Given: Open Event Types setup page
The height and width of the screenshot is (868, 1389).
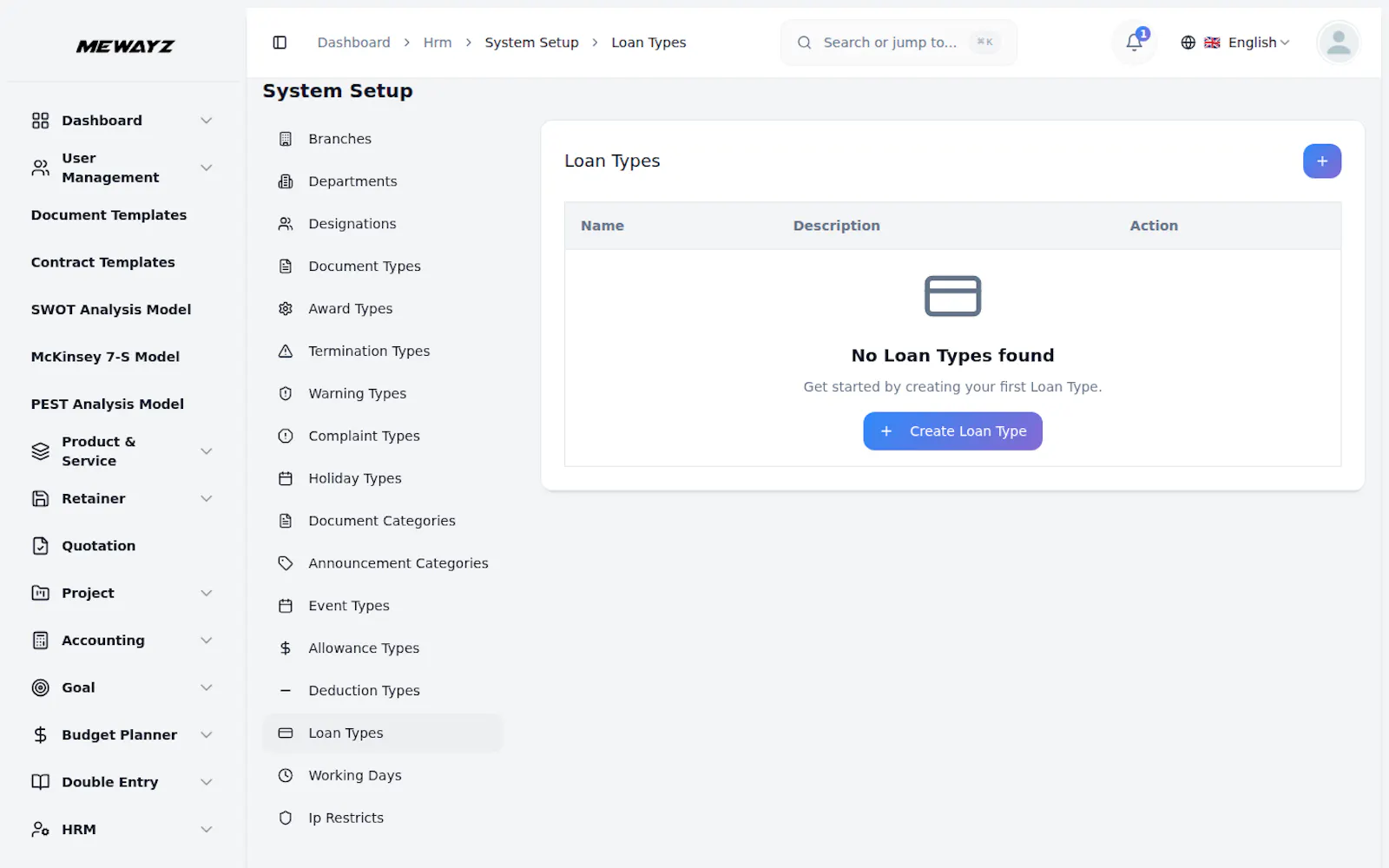Looking at the screenshot, I should click(382, 606).
